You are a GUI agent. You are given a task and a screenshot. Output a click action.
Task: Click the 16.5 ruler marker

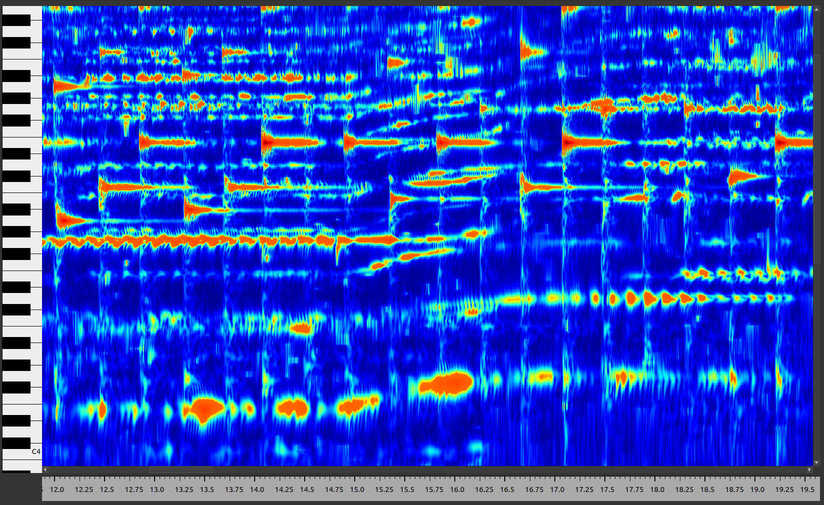click(507, 491)
